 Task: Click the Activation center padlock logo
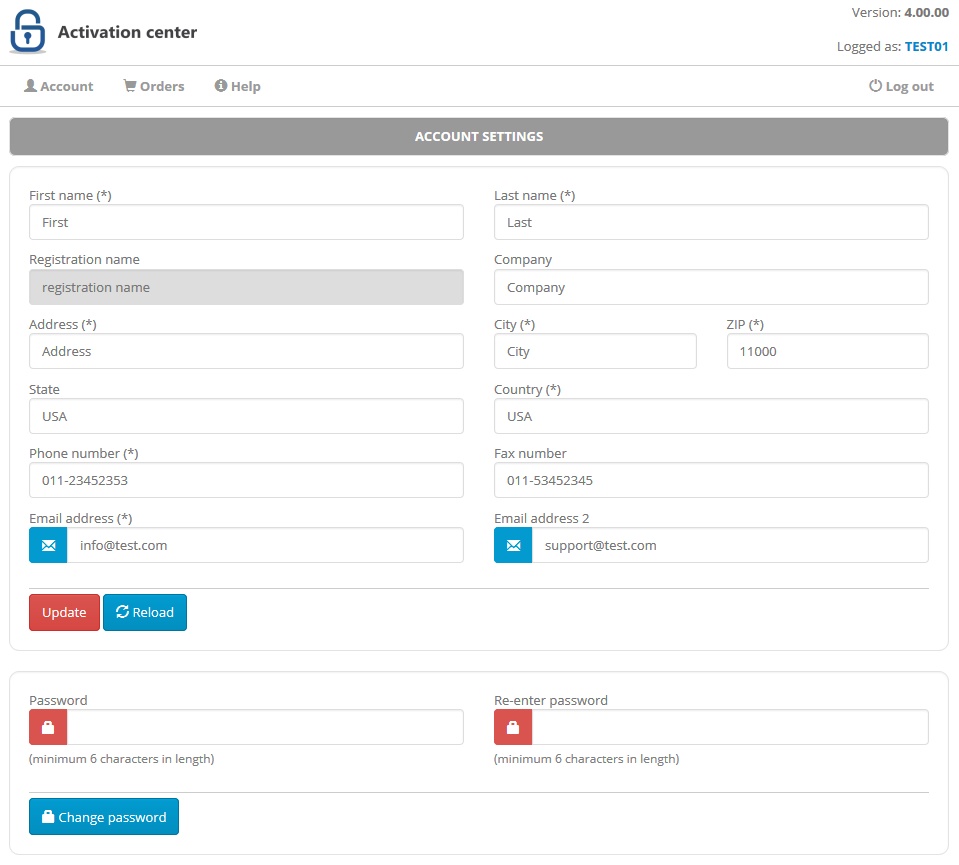tap(28, 31)
